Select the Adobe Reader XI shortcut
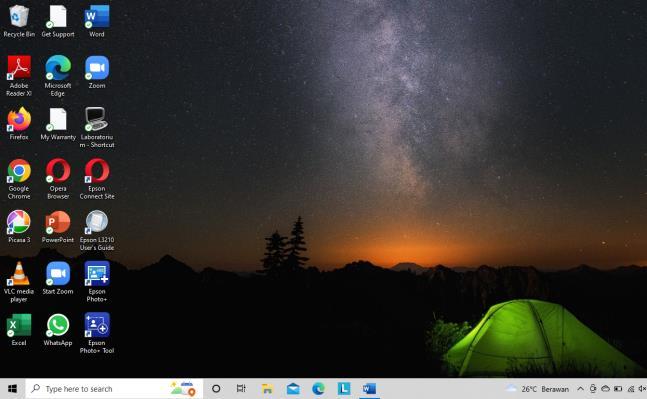647x399 pixels. (19, 76)
